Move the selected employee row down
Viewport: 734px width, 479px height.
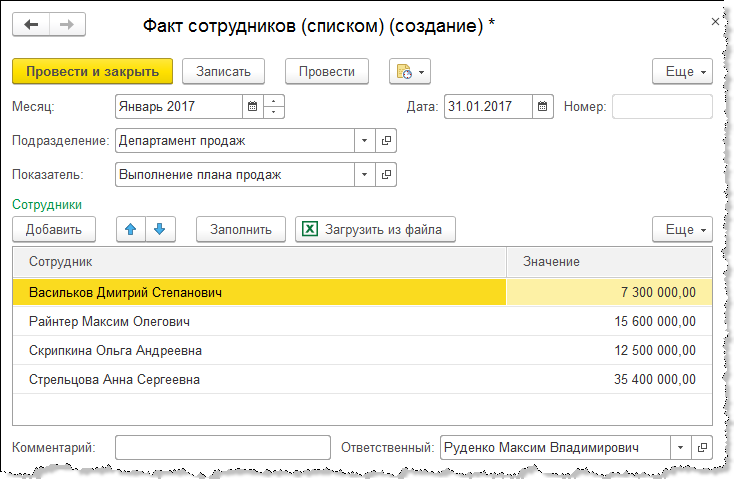[159, 230]
